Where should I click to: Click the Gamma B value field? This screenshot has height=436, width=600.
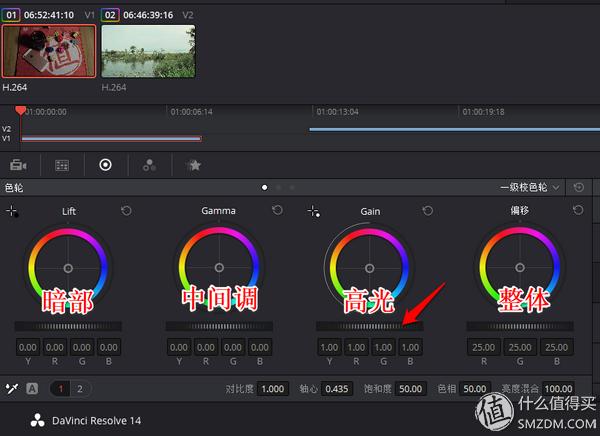(260, 347)
